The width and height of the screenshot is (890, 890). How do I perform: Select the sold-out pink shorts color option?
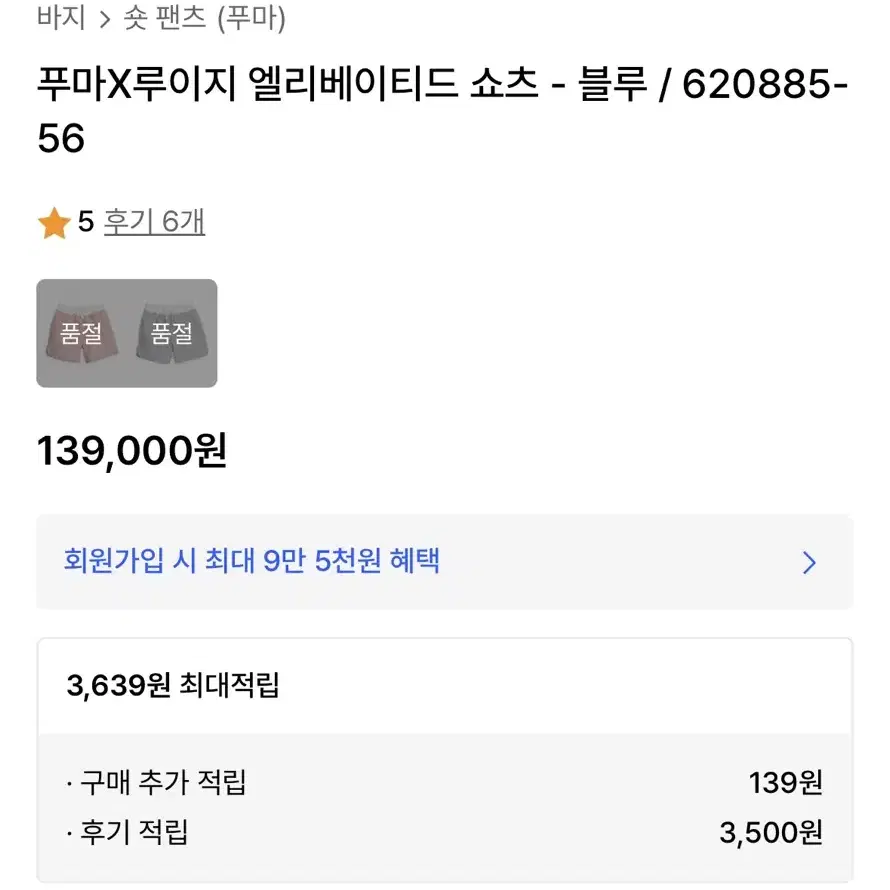(x=82, y=333)
